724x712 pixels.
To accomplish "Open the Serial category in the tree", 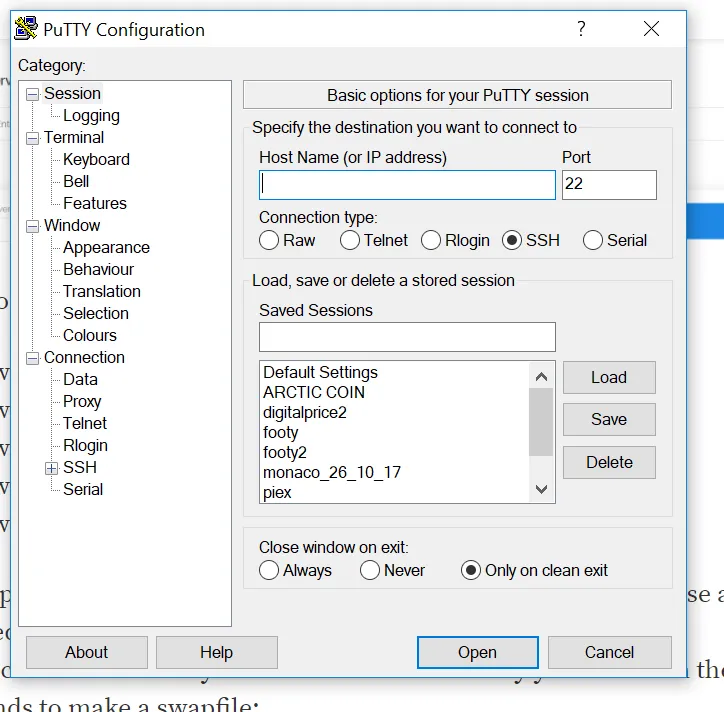I will [83, 489].
